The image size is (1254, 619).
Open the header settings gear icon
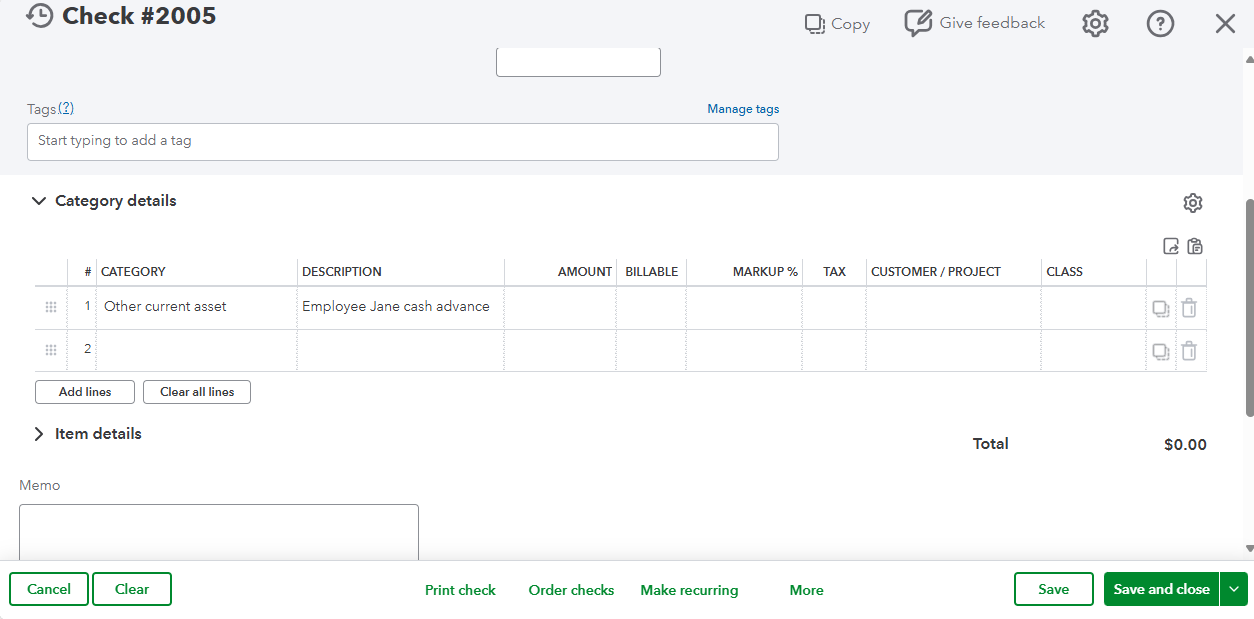click(x=1095, y=24)
